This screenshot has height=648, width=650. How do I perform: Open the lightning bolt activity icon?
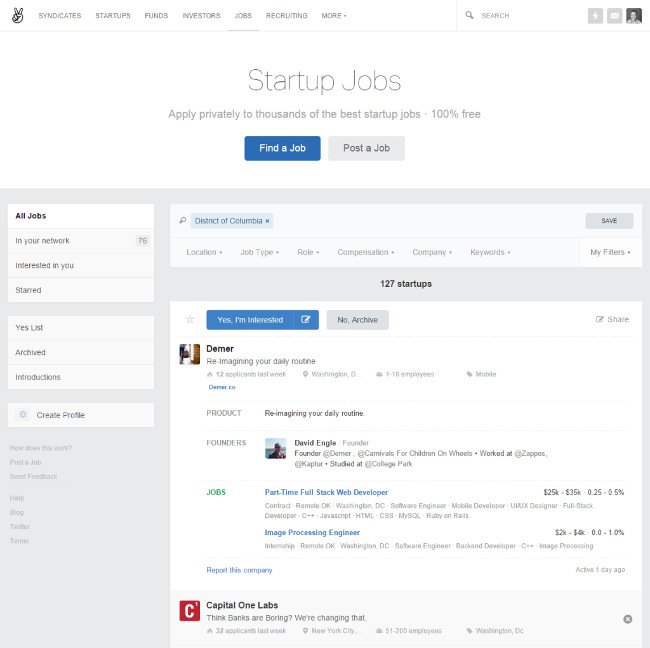pyautogui.click(x=595, y=16)
